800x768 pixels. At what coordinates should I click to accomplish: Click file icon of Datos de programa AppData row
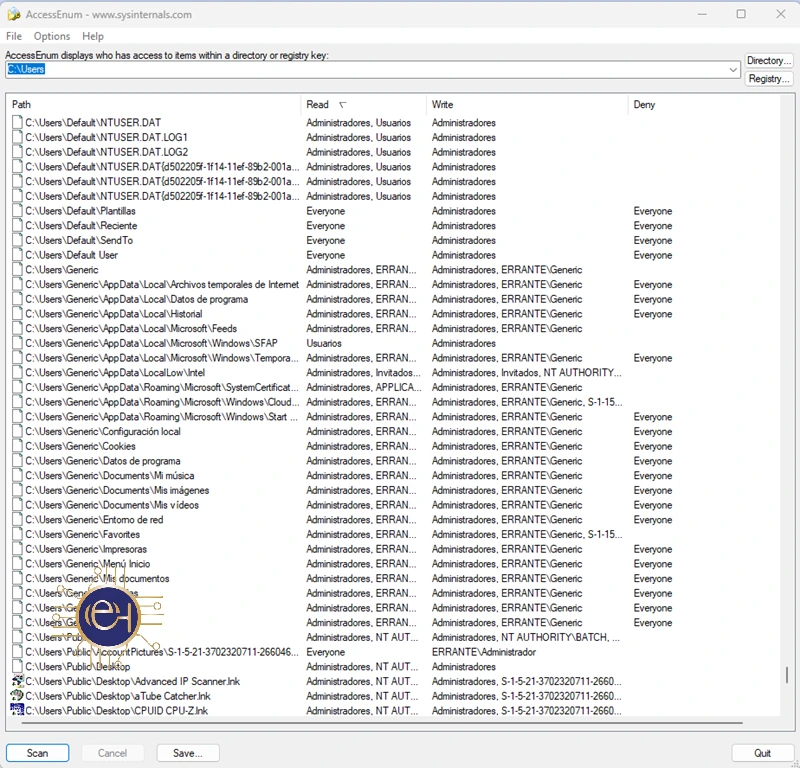point(17,299)
